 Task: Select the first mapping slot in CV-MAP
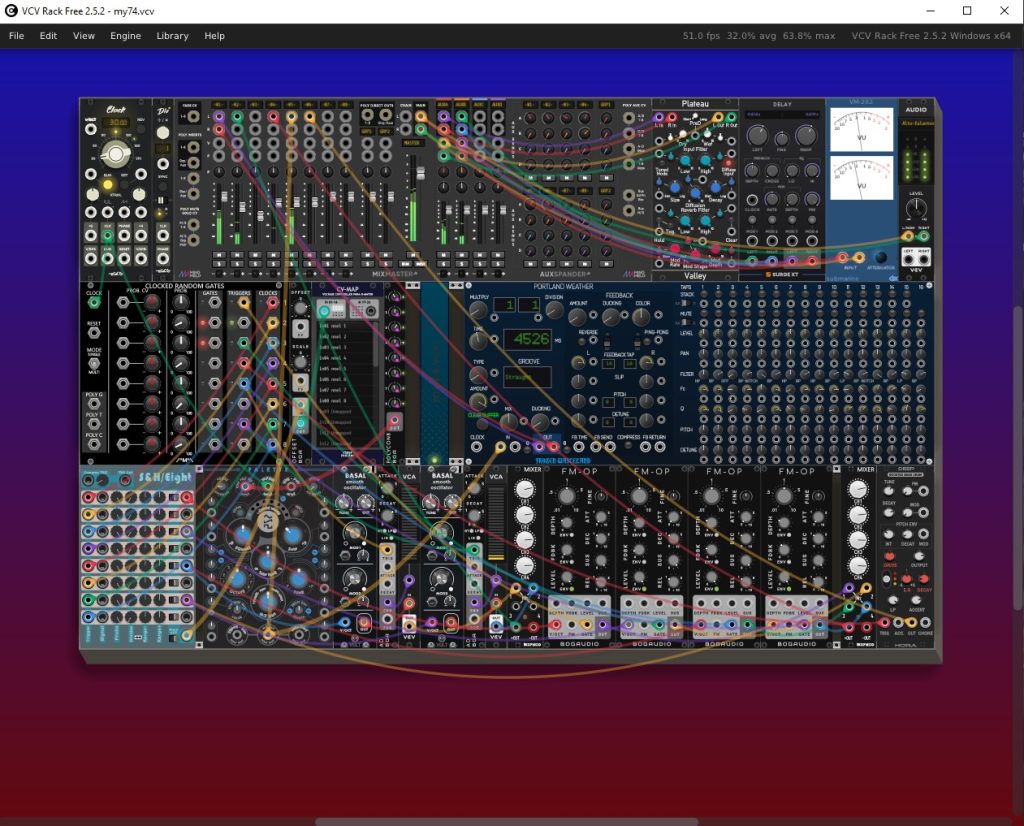point(346,326)
